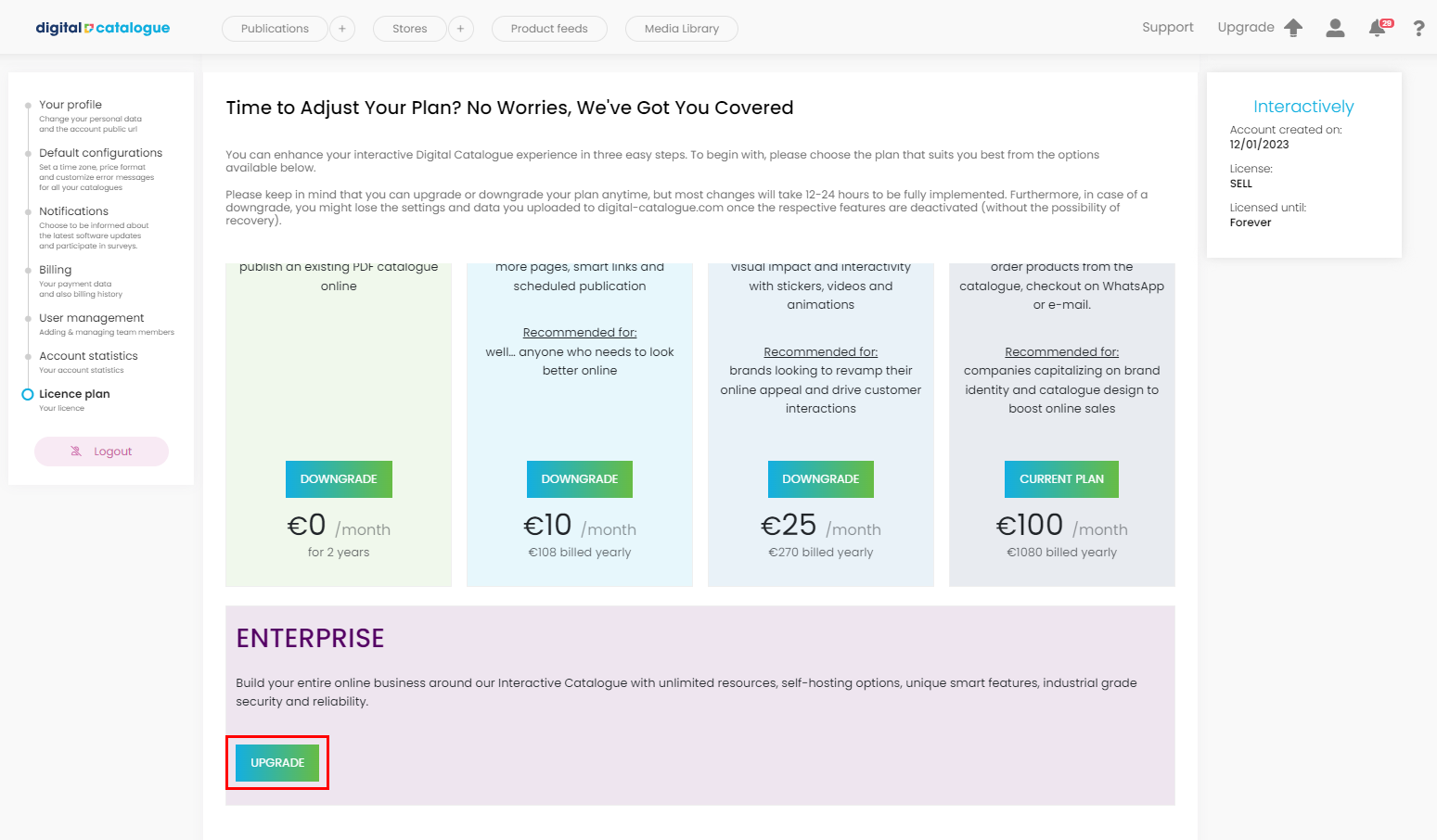Click the help question mark icon
Viewport: 1437px width, 840px height.
tap(1418, 29)
